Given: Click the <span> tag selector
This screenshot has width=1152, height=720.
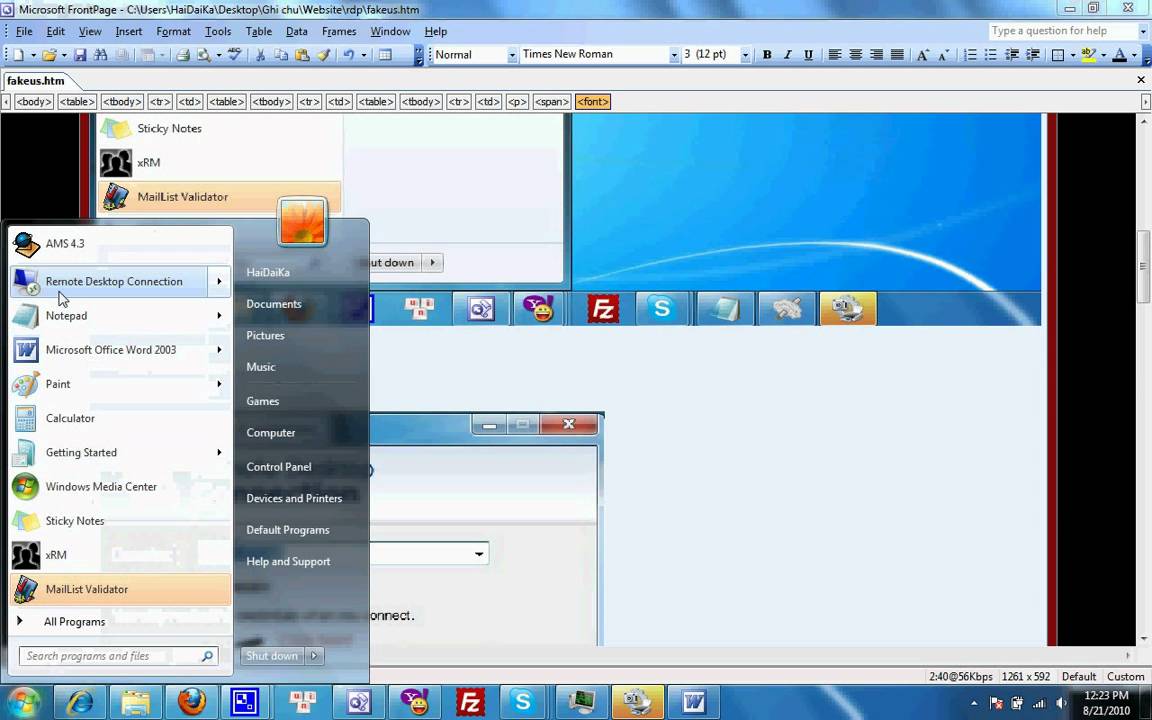Looking at the screenshot, I should [552, 102].
